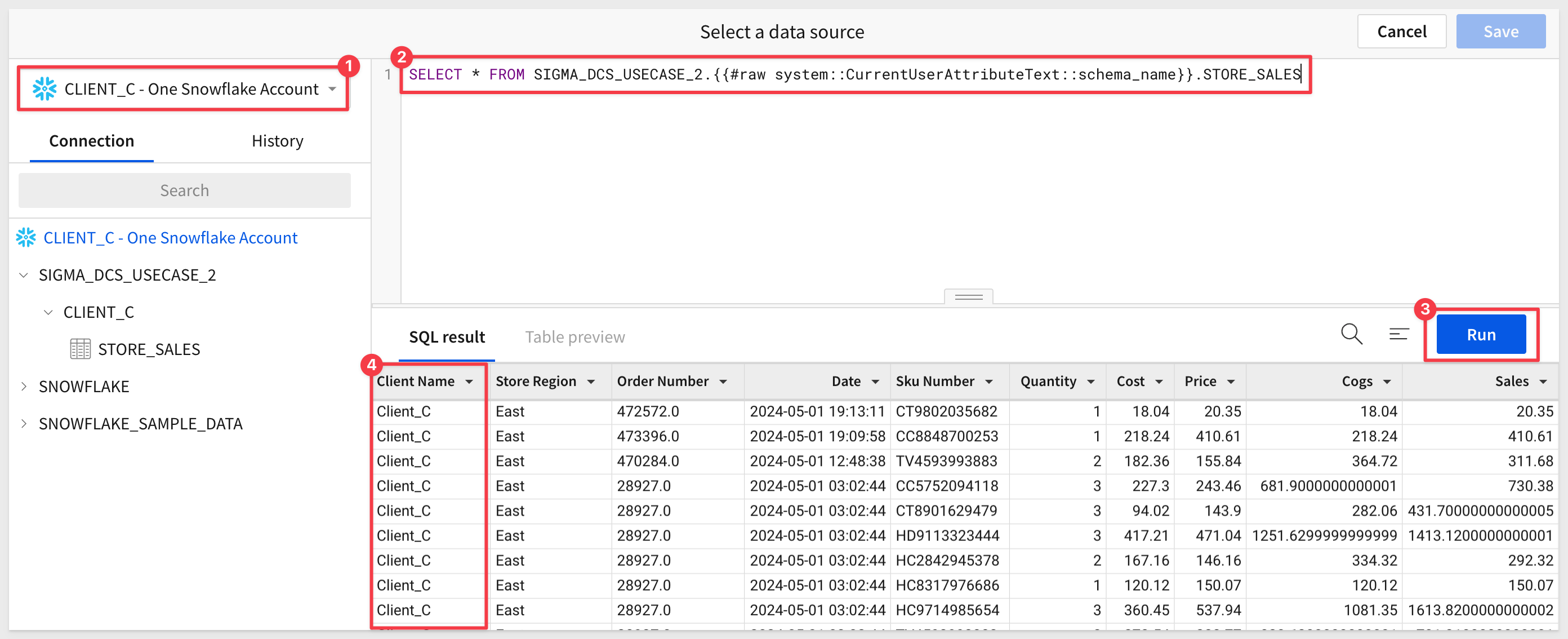This screenshot has height=639, width=1568.
Task: Select the SQL result tab
Action: pyautogui.click(x=447, y=337)
